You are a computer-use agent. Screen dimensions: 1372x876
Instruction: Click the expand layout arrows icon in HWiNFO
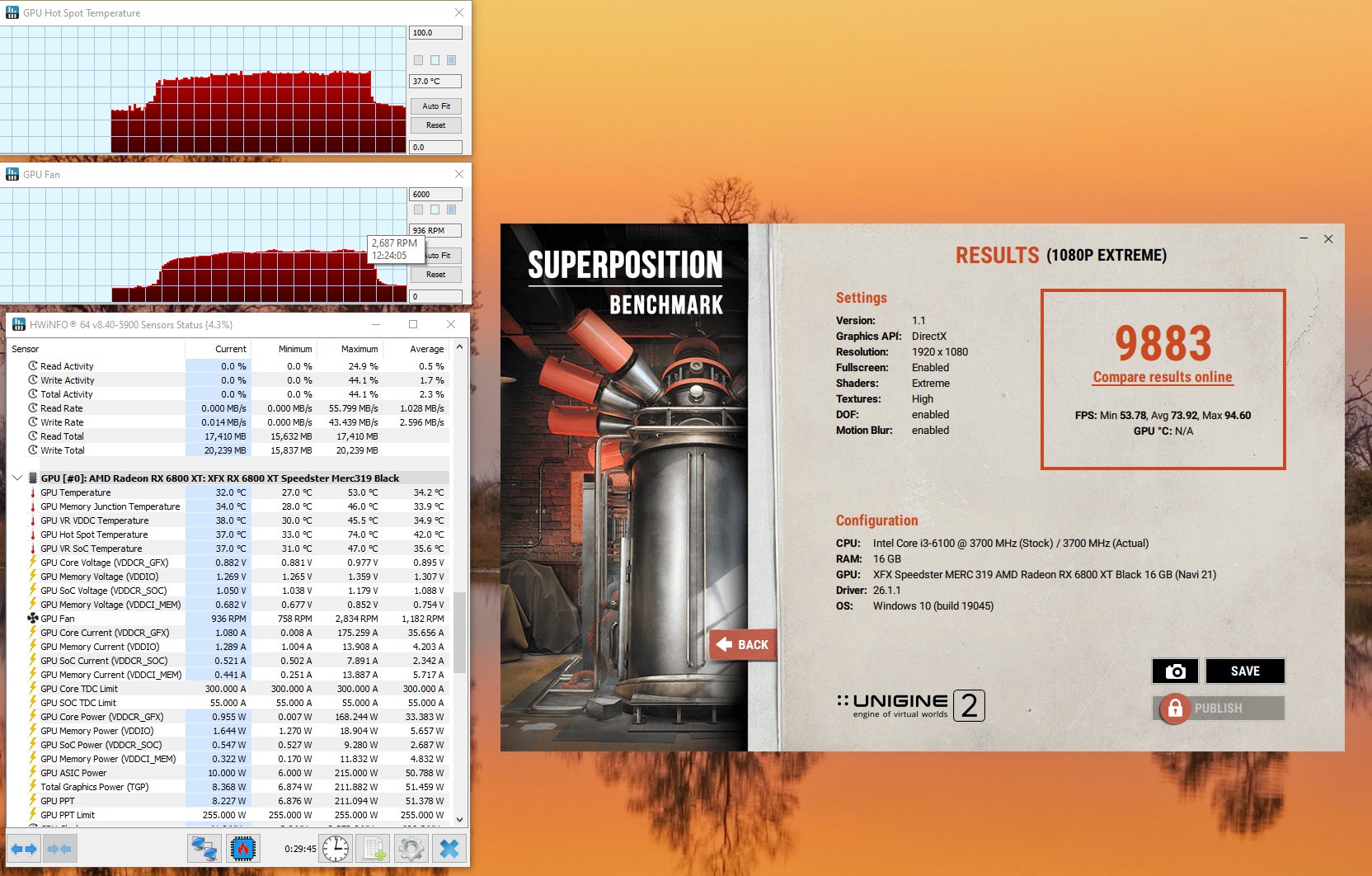pyautogui.click(x=24, y=848)
